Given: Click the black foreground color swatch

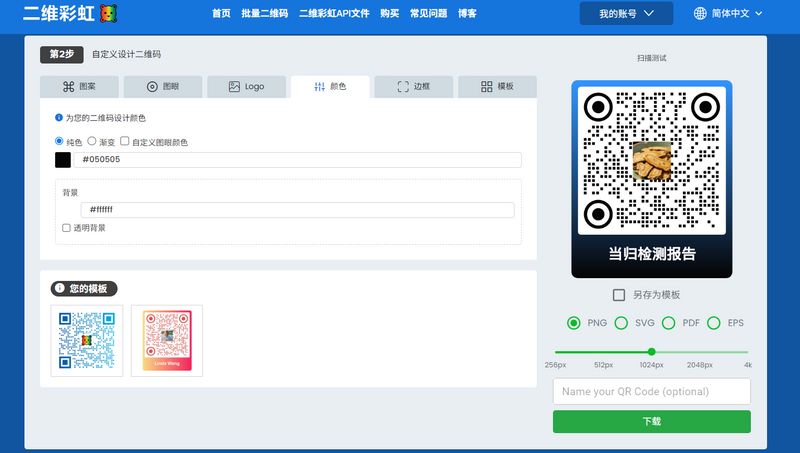Looking at the screenshot, I should (x=63, y=160).
